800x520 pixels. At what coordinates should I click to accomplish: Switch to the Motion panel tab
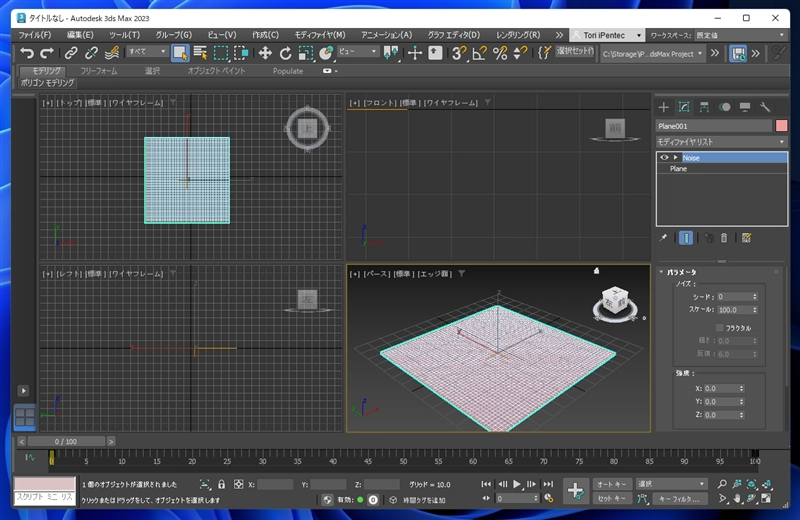point(724,107)
